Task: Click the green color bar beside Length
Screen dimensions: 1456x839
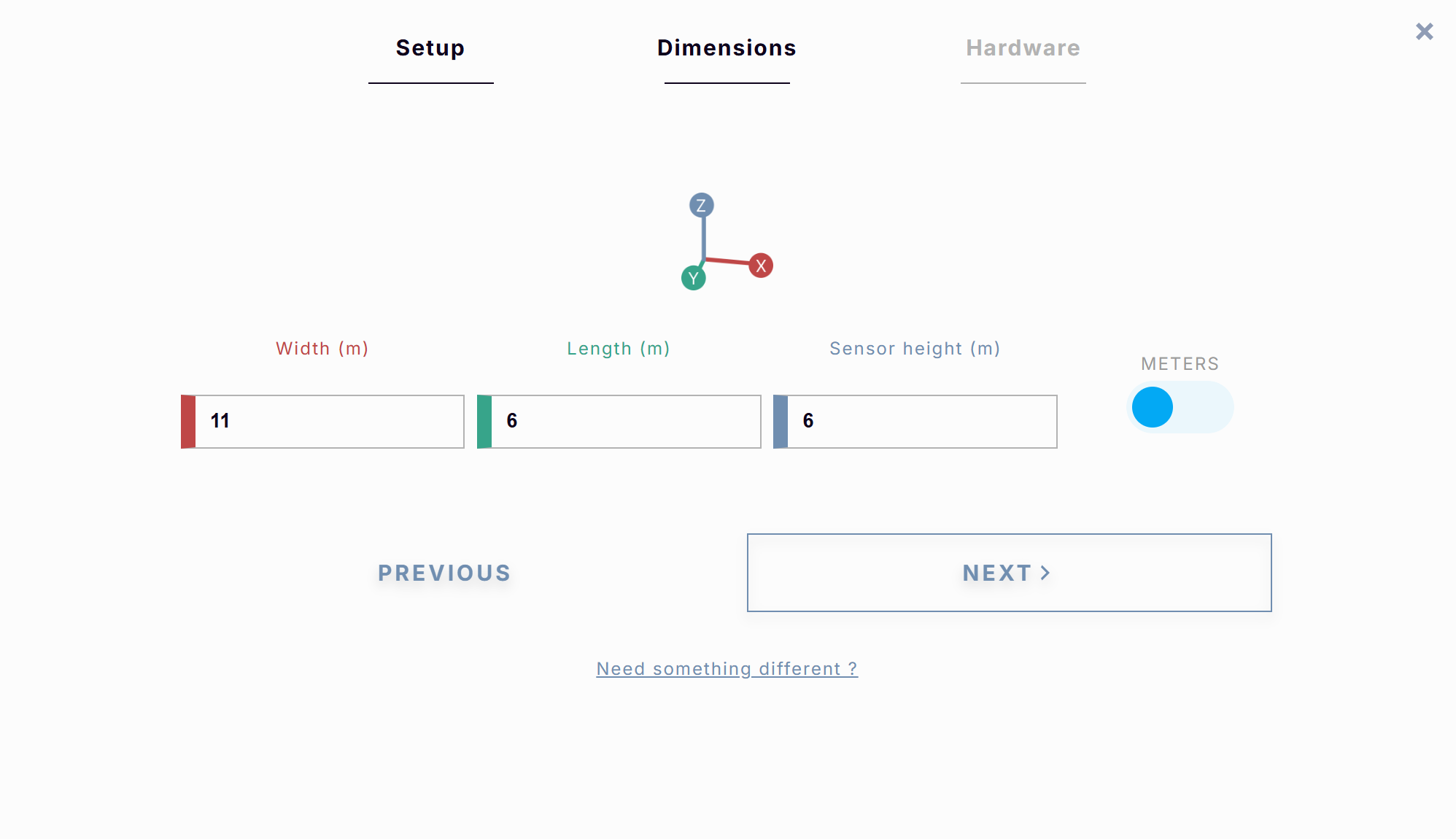Action: [x=484, y=422]
